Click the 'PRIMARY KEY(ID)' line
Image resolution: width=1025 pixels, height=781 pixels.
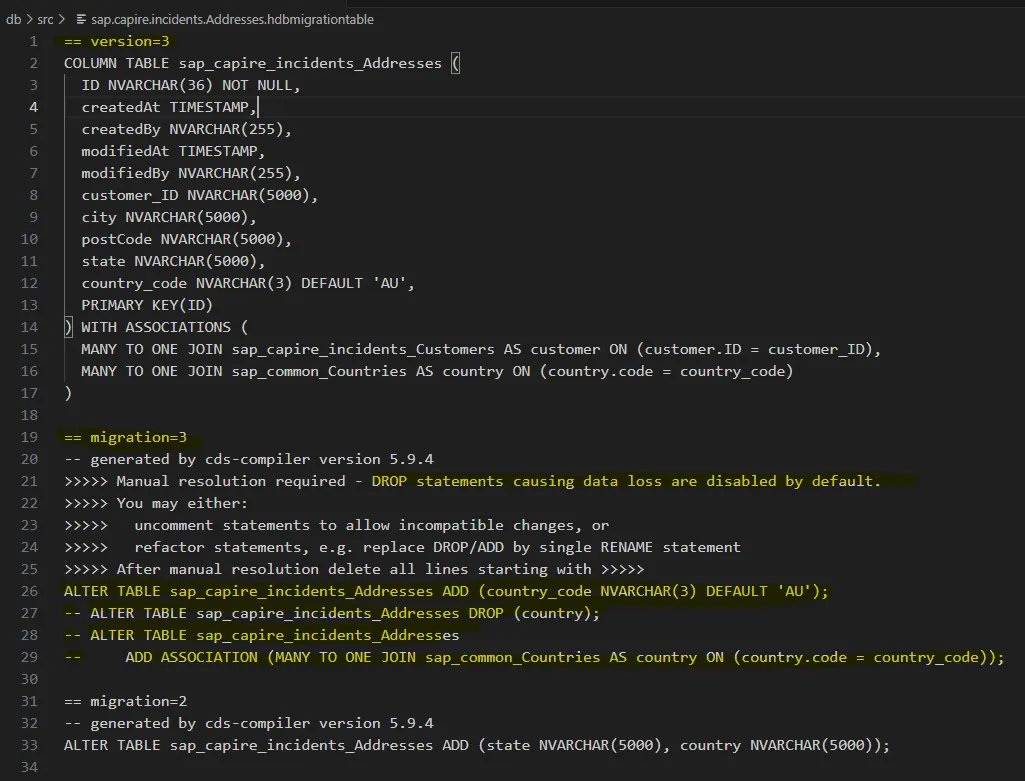click(x=147, y=305)
